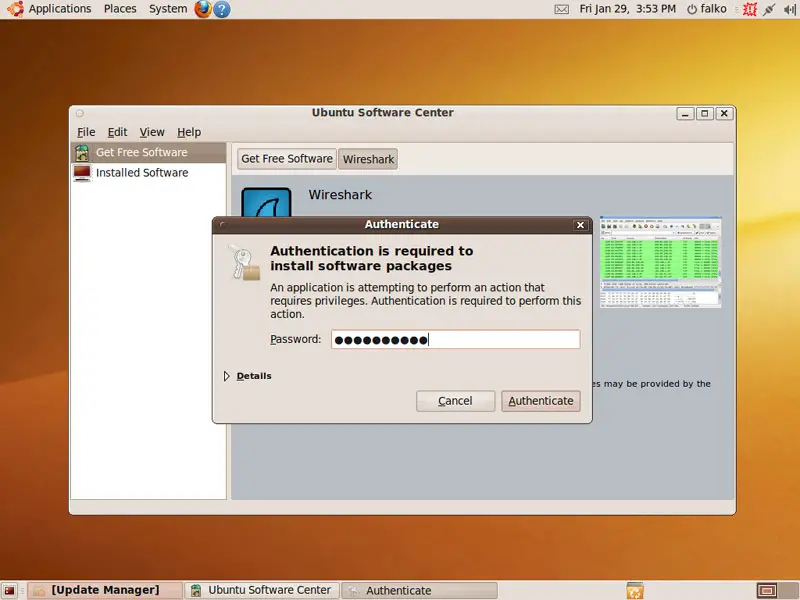The image size is (800, 600).
Task: Click the date and time clock
Action: [x=628, y=9]
